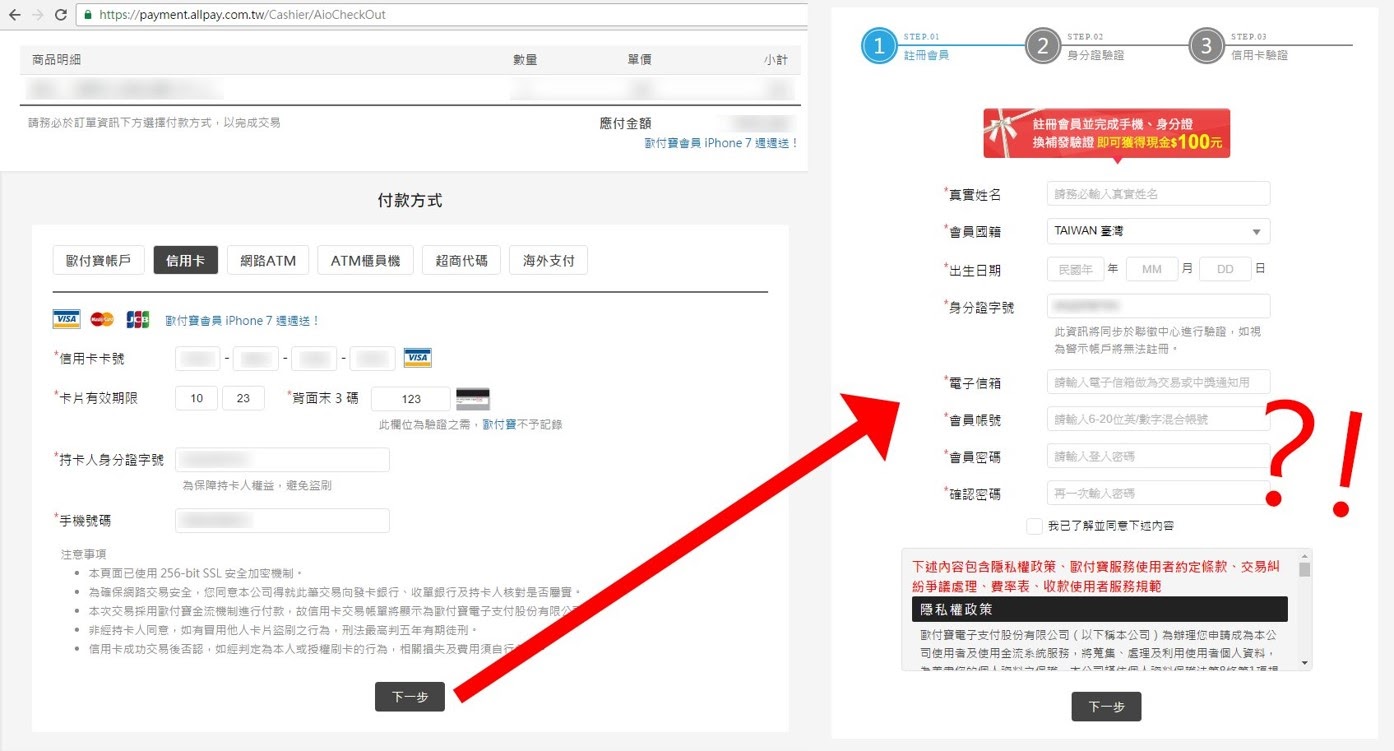Check the agree to terms checkbox
Image resolution: width=1394 pixels, height=751 pixels.
tap(1034, 526)
